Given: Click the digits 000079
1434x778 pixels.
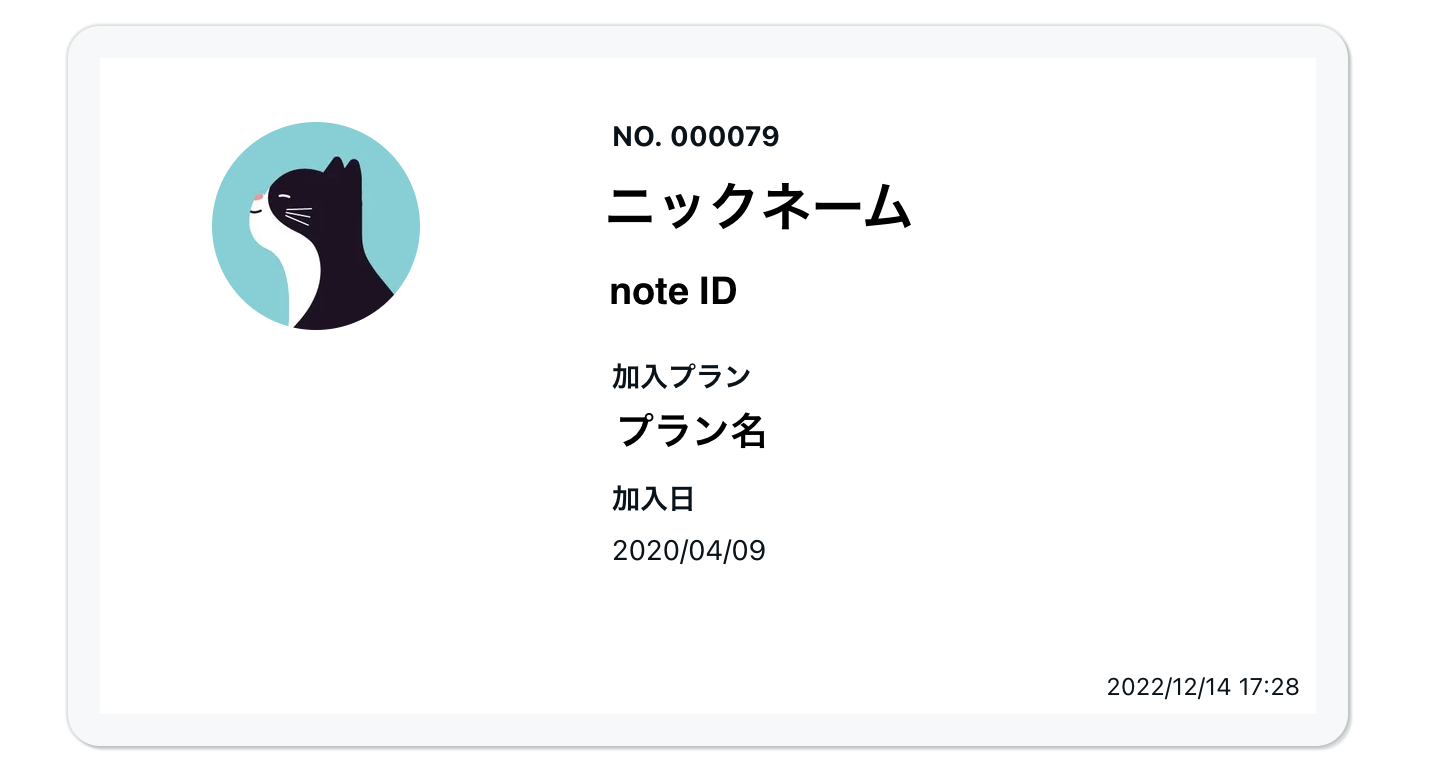Looking at the screenshot, I should coord(725,137).
